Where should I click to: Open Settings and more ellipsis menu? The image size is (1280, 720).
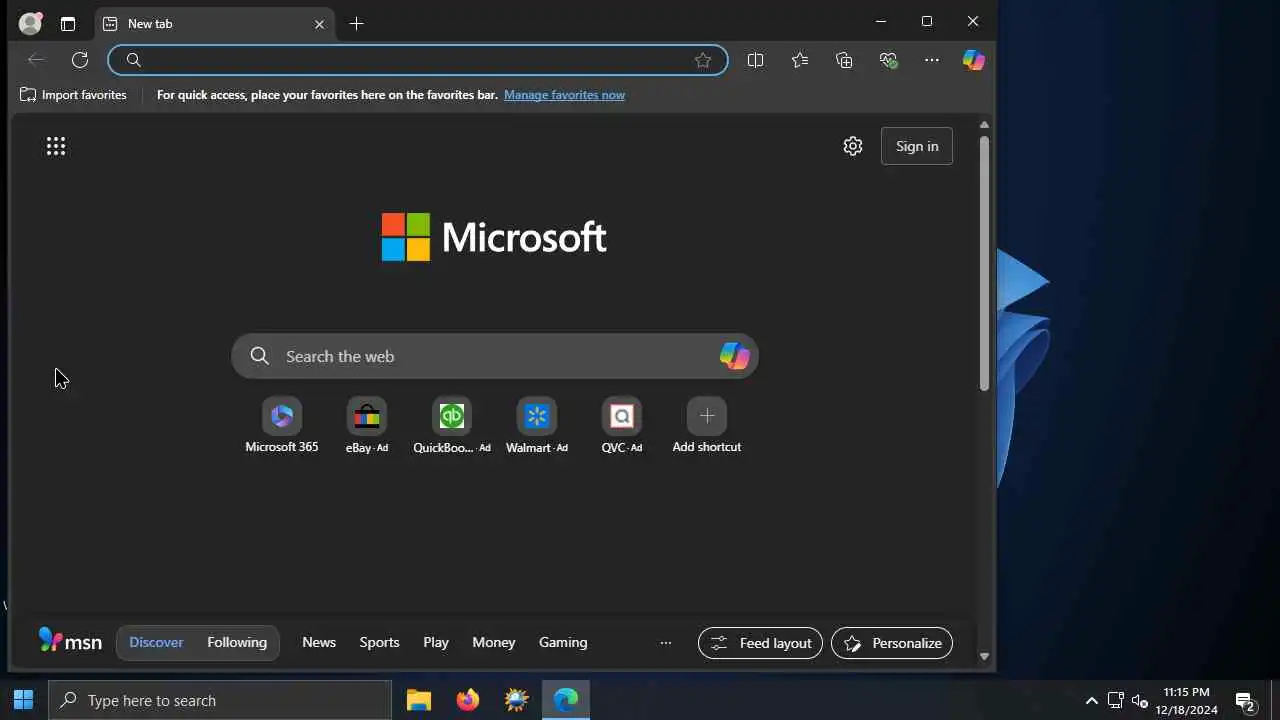click(x=932, y=60)
